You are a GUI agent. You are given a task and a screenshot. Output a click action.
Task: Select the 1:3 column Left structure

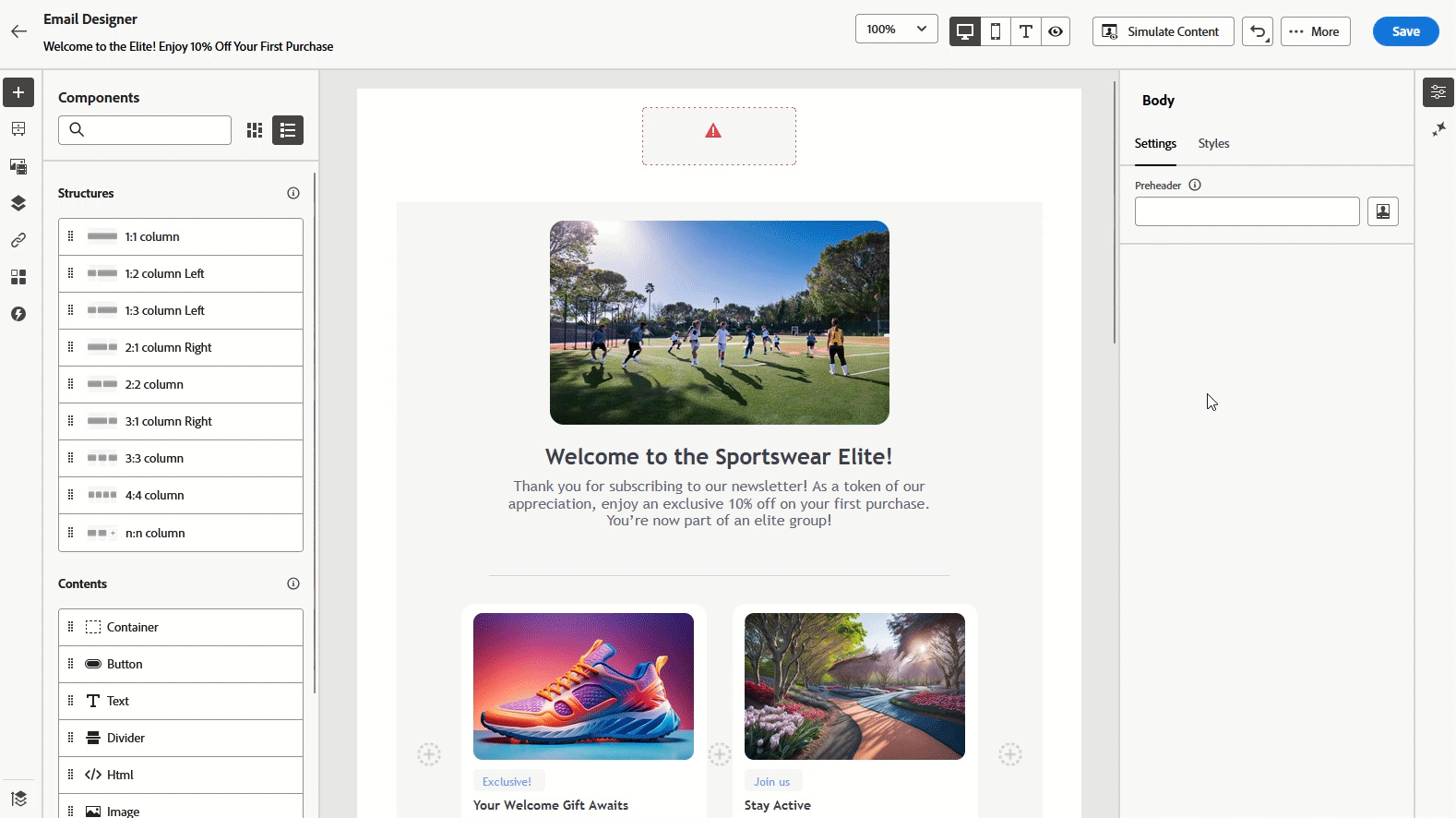(181, 311)
